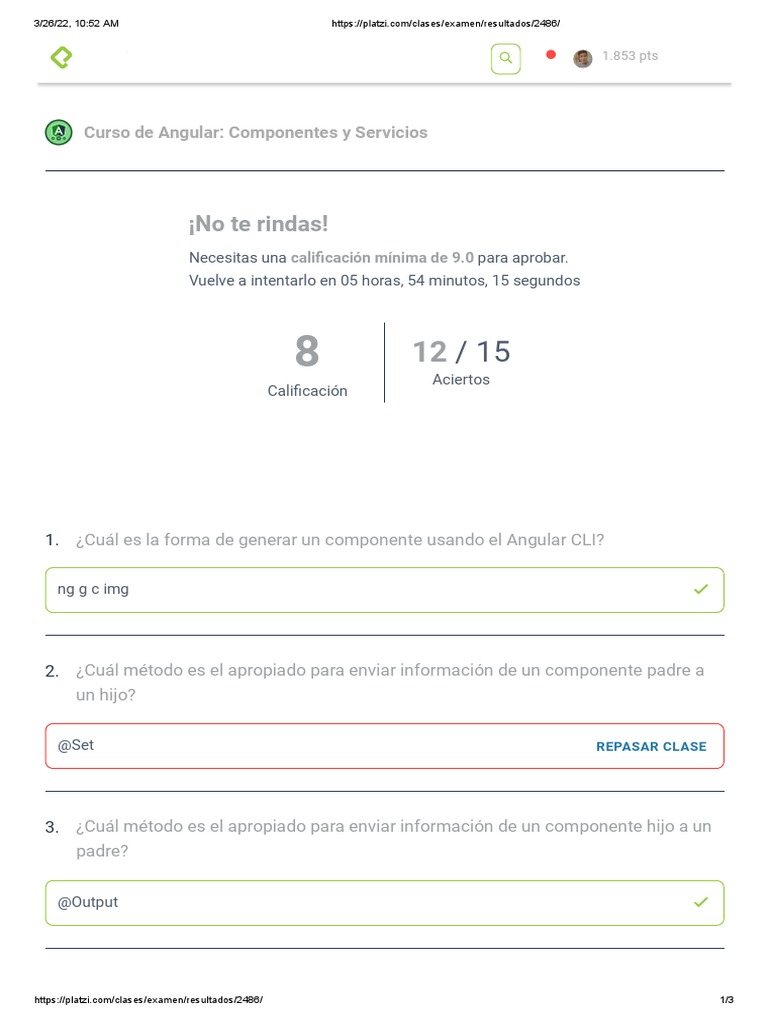This screenshot has width=768, height=1024.
Task: Open the user profile avatar
Action: coord(582,58)
